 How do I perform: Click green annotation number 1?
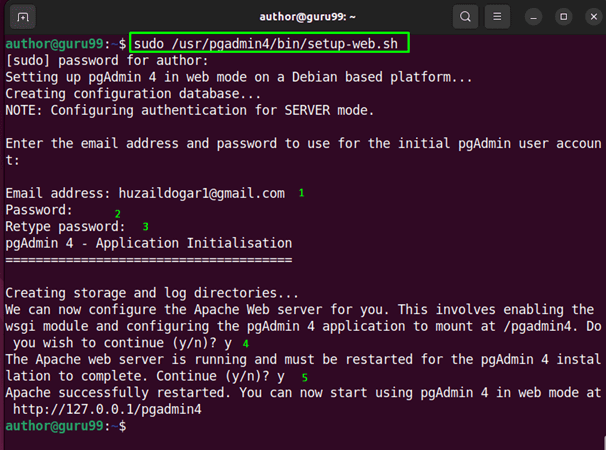tap(301, 192)
